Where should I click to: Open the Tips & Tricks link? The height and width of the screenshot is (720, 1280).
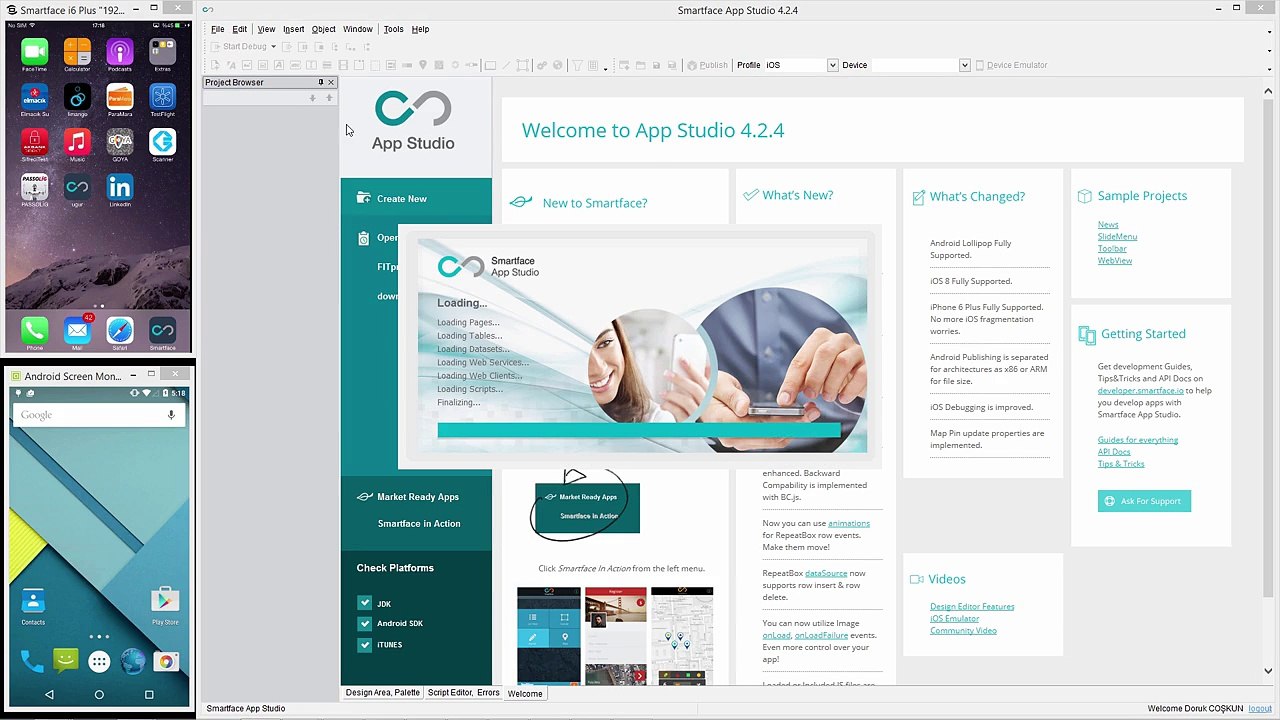point(1121,464)
